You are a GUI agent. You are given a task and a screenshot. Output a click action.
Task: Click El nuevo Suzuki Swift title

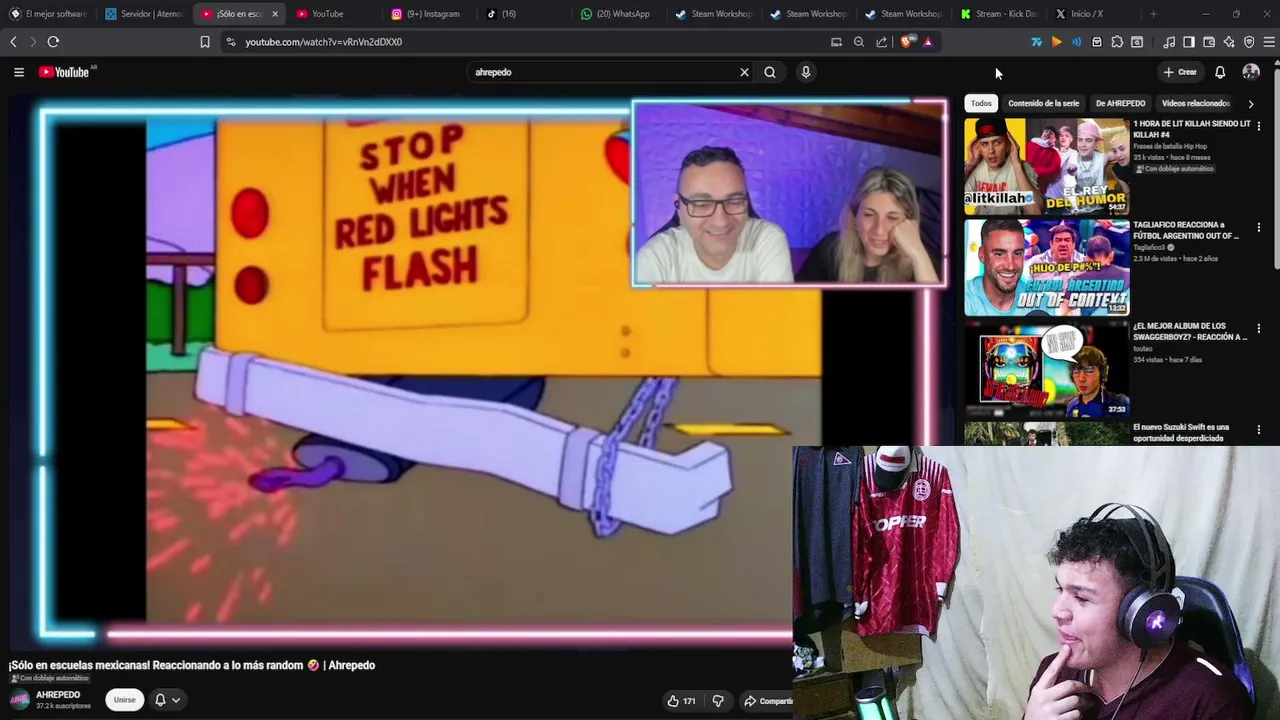pos(1181,432)
